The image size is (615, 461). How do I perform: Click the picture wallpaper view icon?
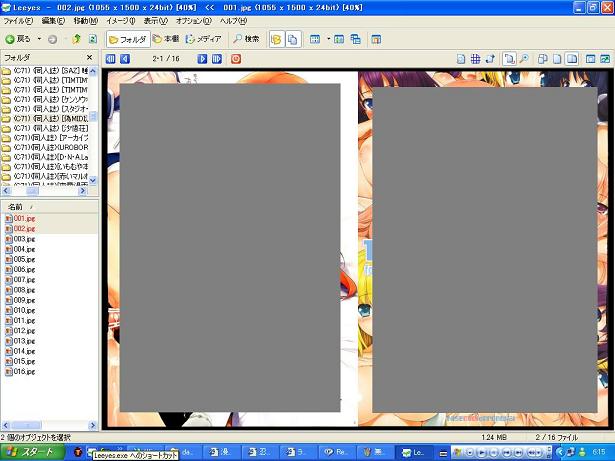pos(605,59)
